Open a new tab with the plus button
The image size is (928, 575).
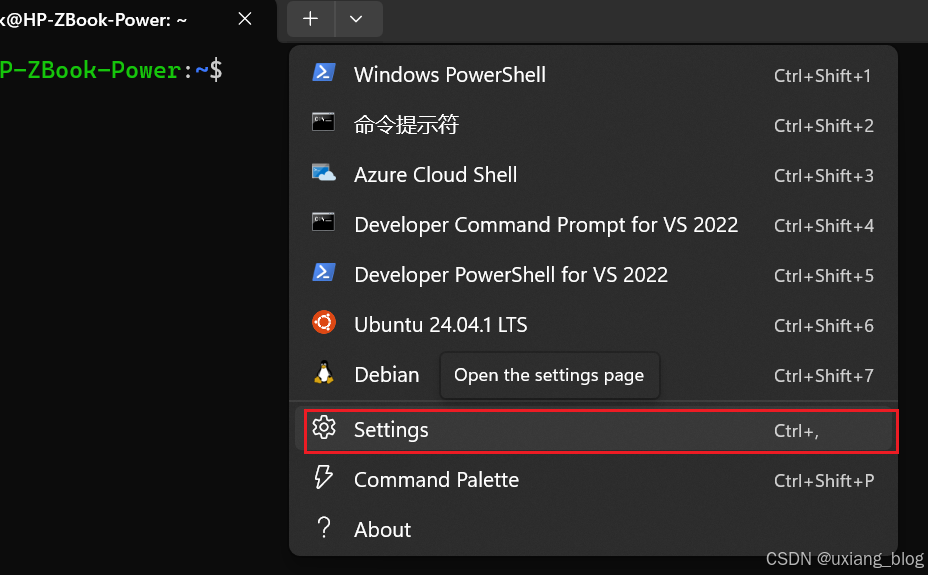tap(311, 19)
